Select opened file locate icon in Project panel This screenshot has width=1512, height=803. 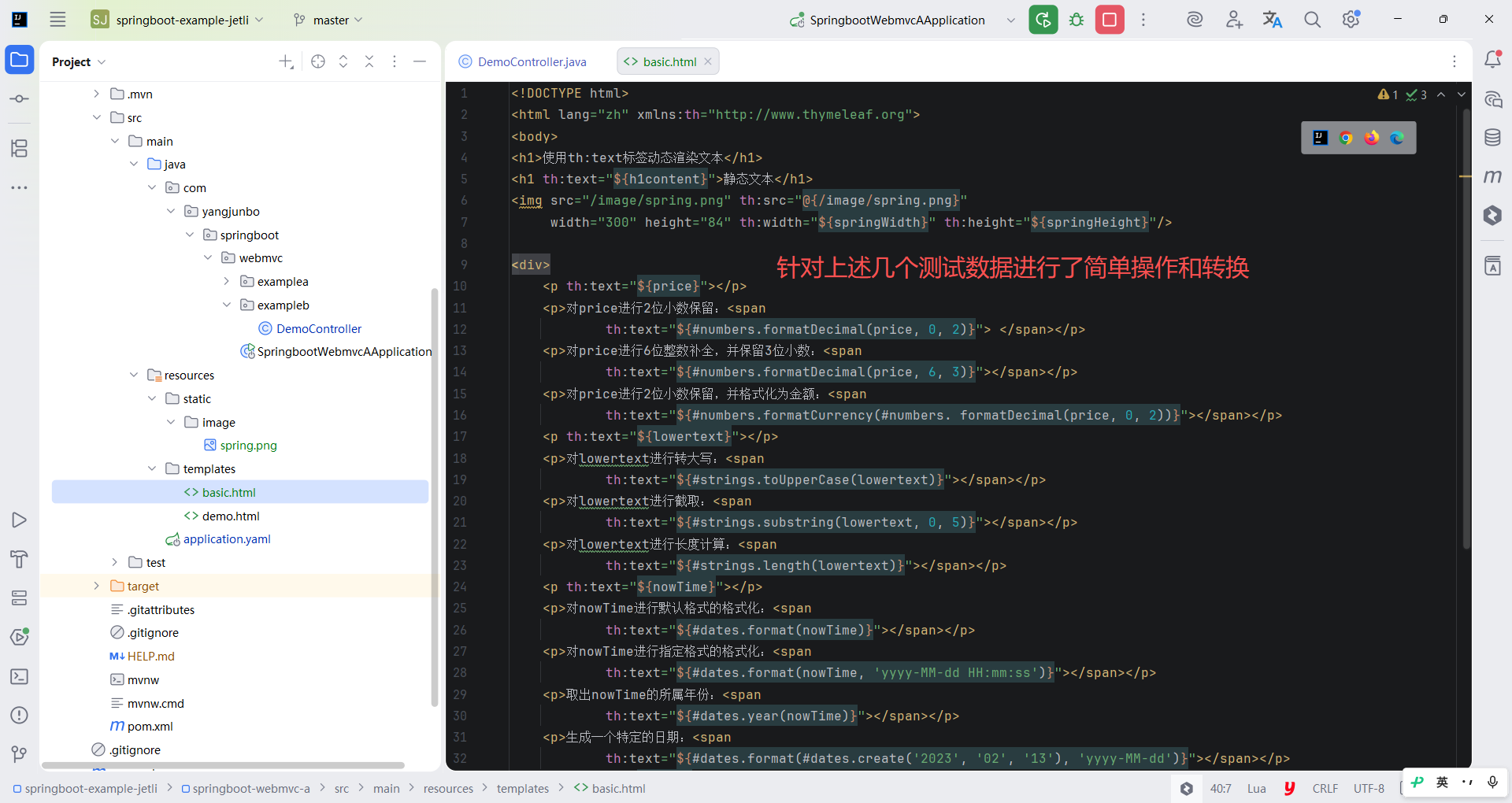[318, 61]
